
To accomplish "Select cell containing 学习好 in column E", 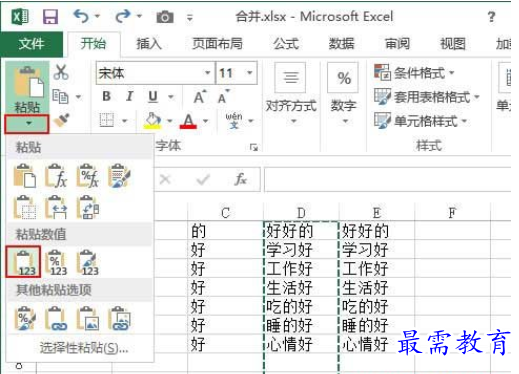I will point(377,249).
